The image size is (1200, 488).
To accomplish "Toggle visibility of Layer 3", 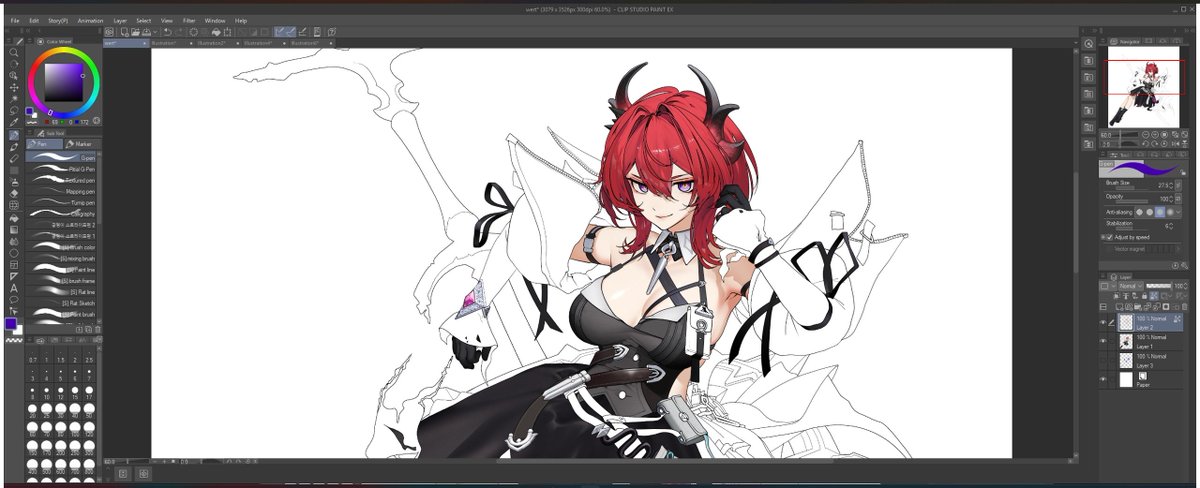I will (x=1103, y=360).
